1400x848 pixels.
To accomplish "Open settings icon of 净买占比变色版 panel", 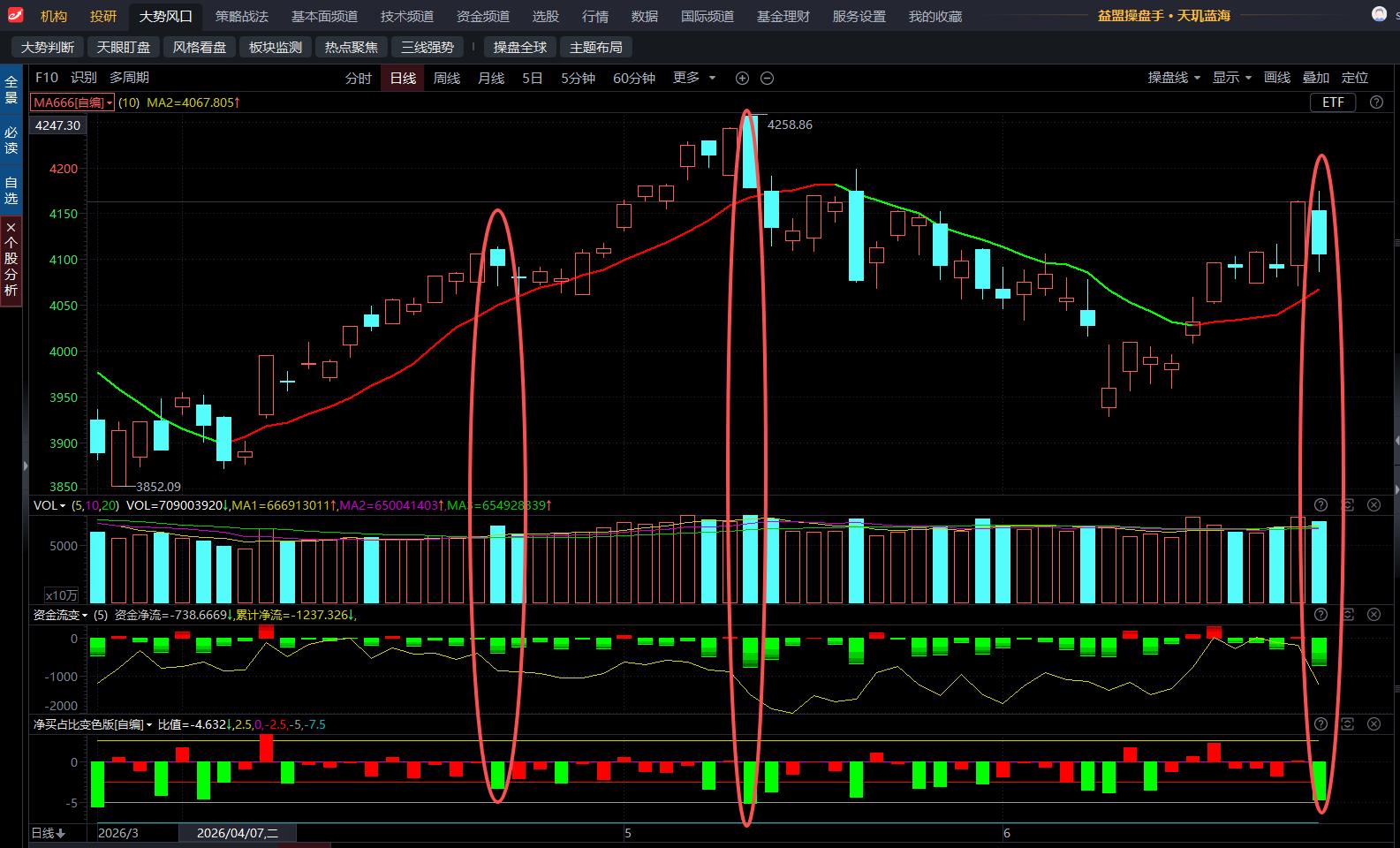I will click(x=1347, y=724).
